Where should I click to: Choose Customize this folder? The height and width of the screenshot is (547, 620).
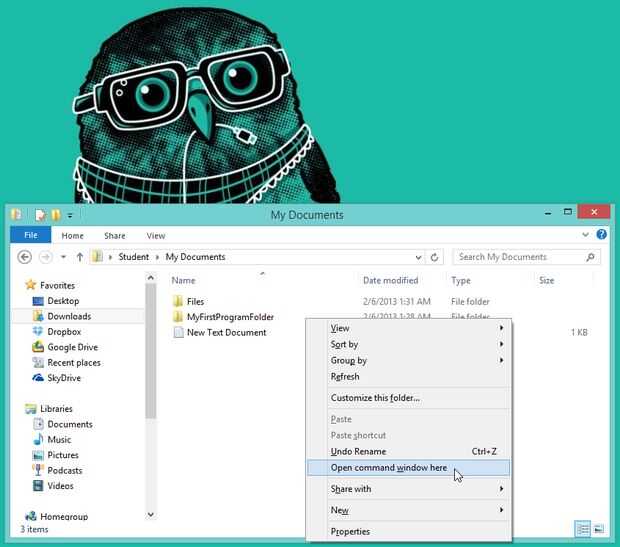pyautogui.click(x=408, y=398)
